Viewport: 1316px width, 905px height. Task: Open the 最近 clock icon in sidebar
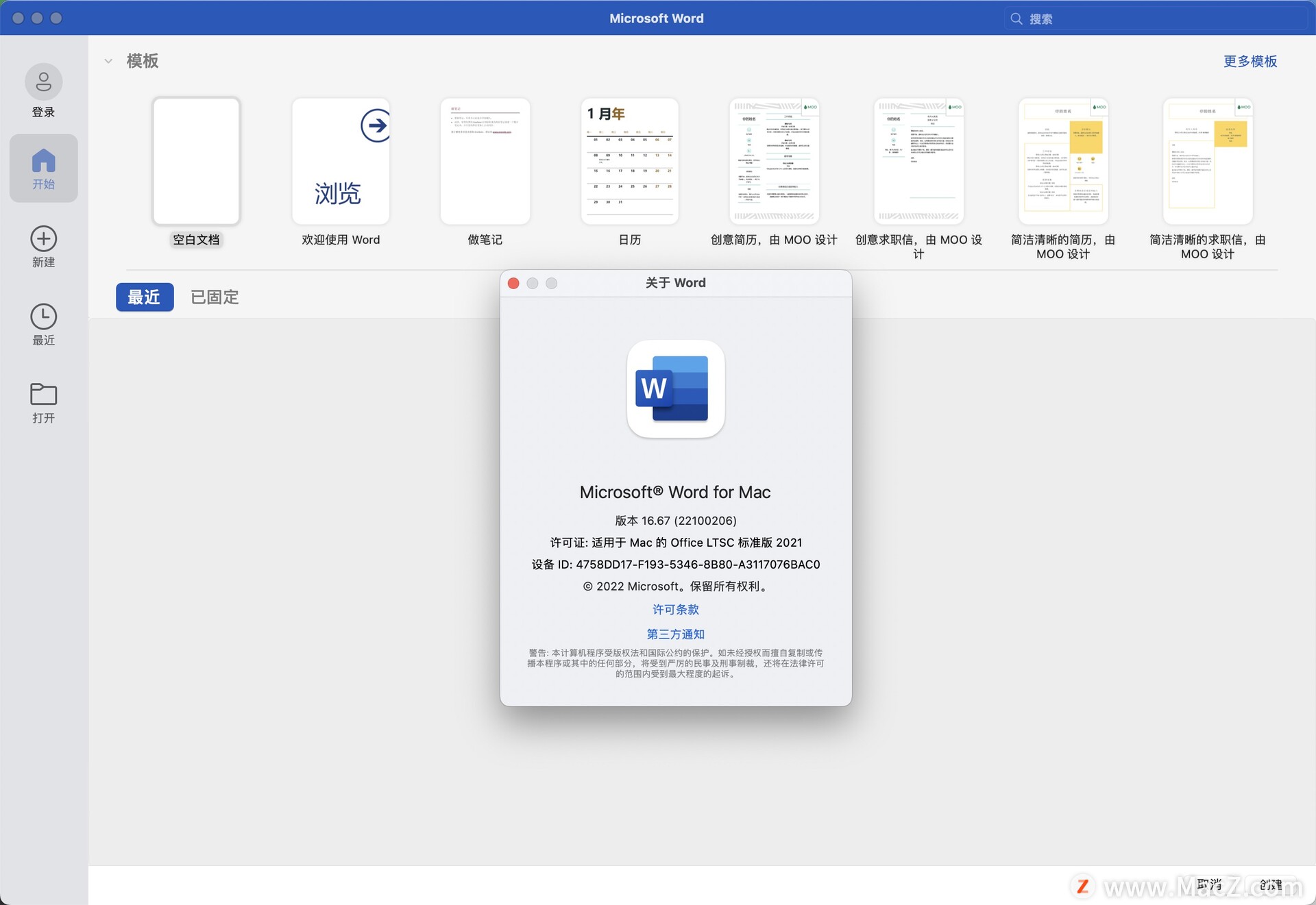coord(43,317)
